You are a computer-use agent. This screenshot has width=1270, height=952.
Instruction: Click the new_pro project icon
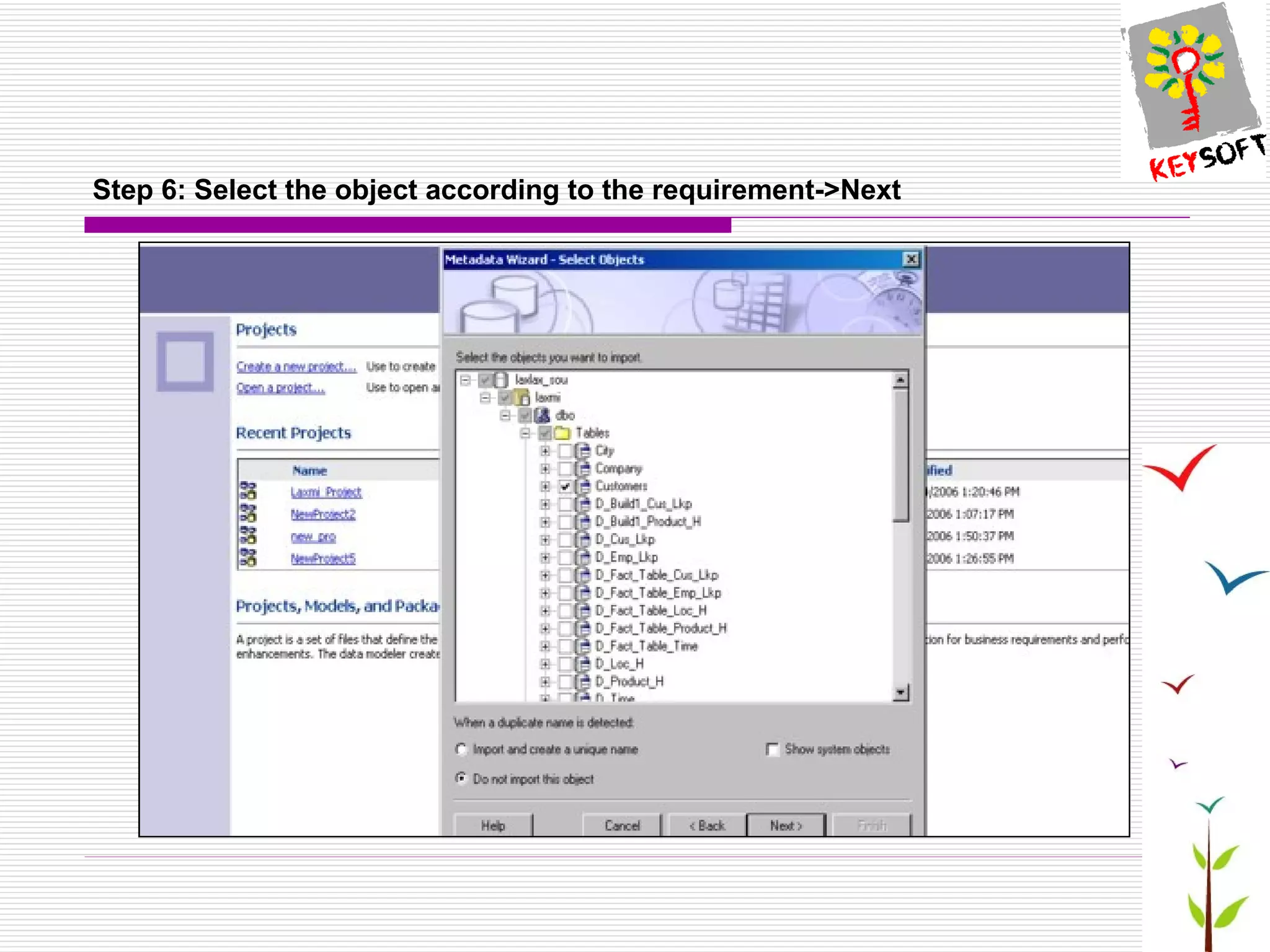point(248,535)
